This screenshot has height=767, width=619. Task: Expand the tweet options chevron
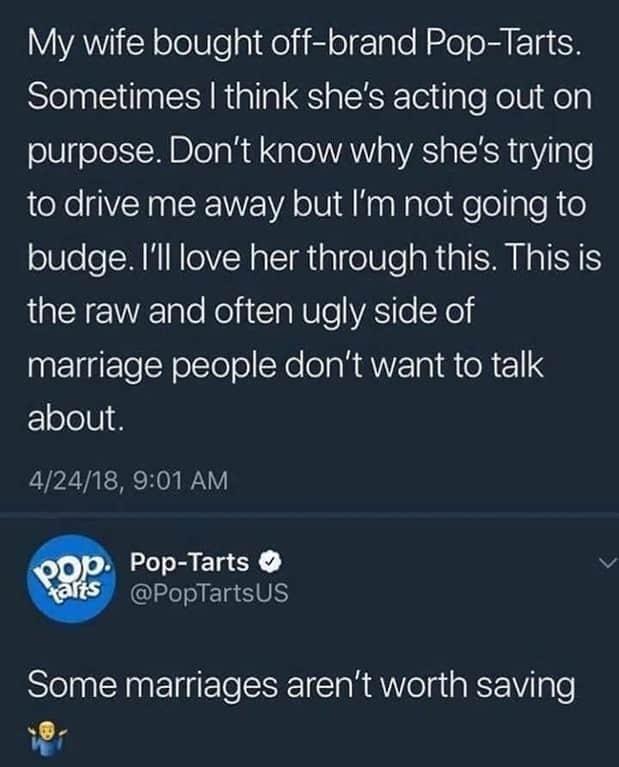click(x=609, y=564)
